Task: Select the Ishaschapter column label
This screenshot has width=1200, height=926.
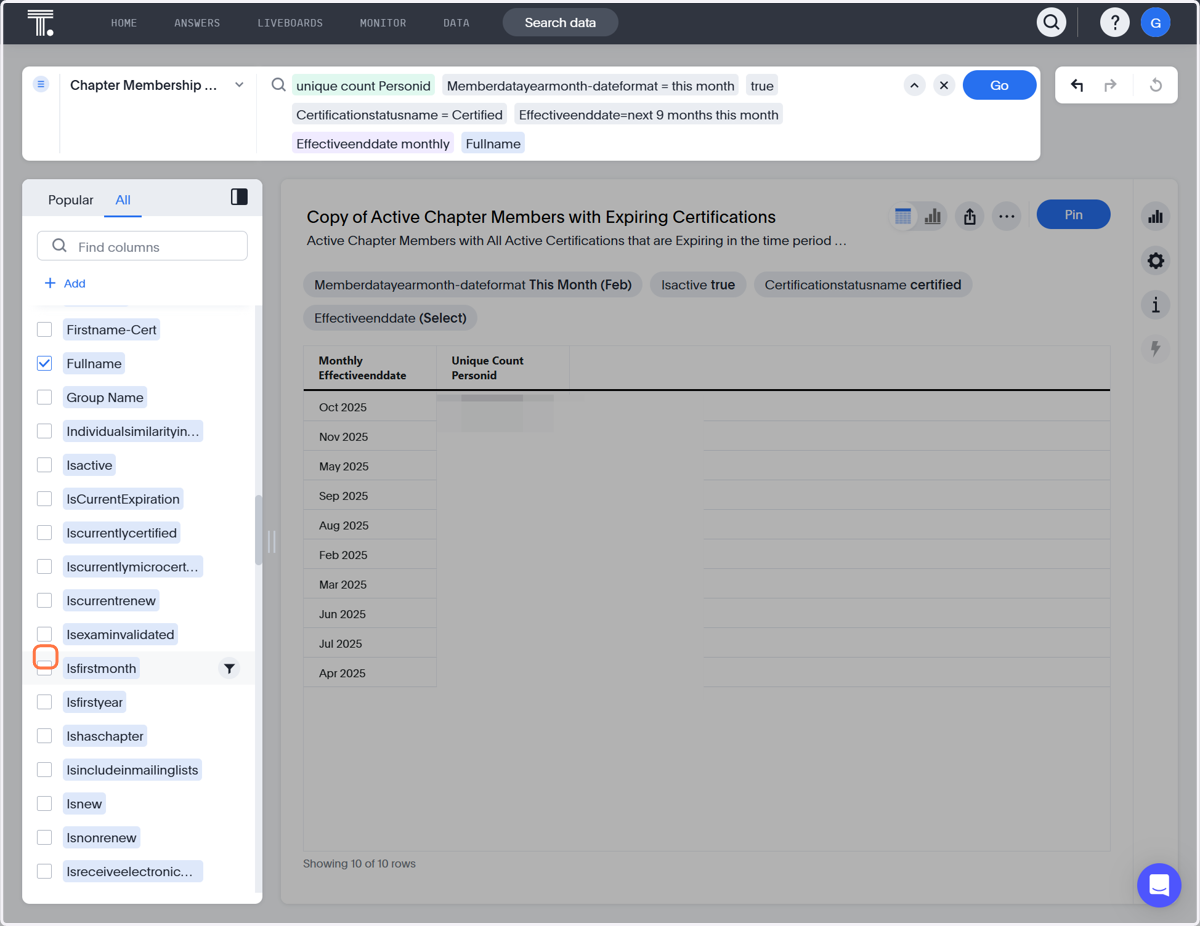Action: [105, 736]
